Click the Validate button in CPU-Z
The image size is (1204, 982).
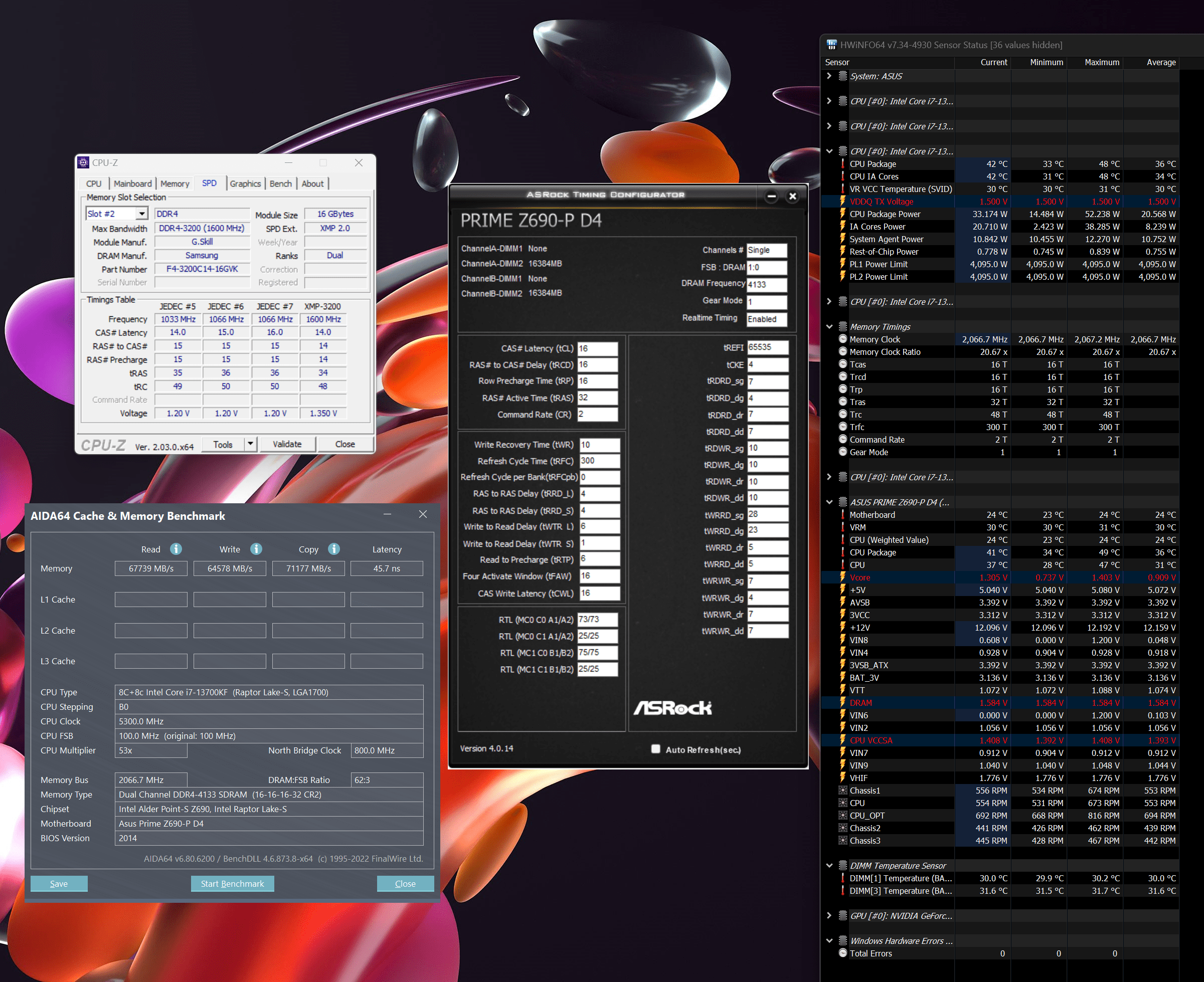[287, 444]
